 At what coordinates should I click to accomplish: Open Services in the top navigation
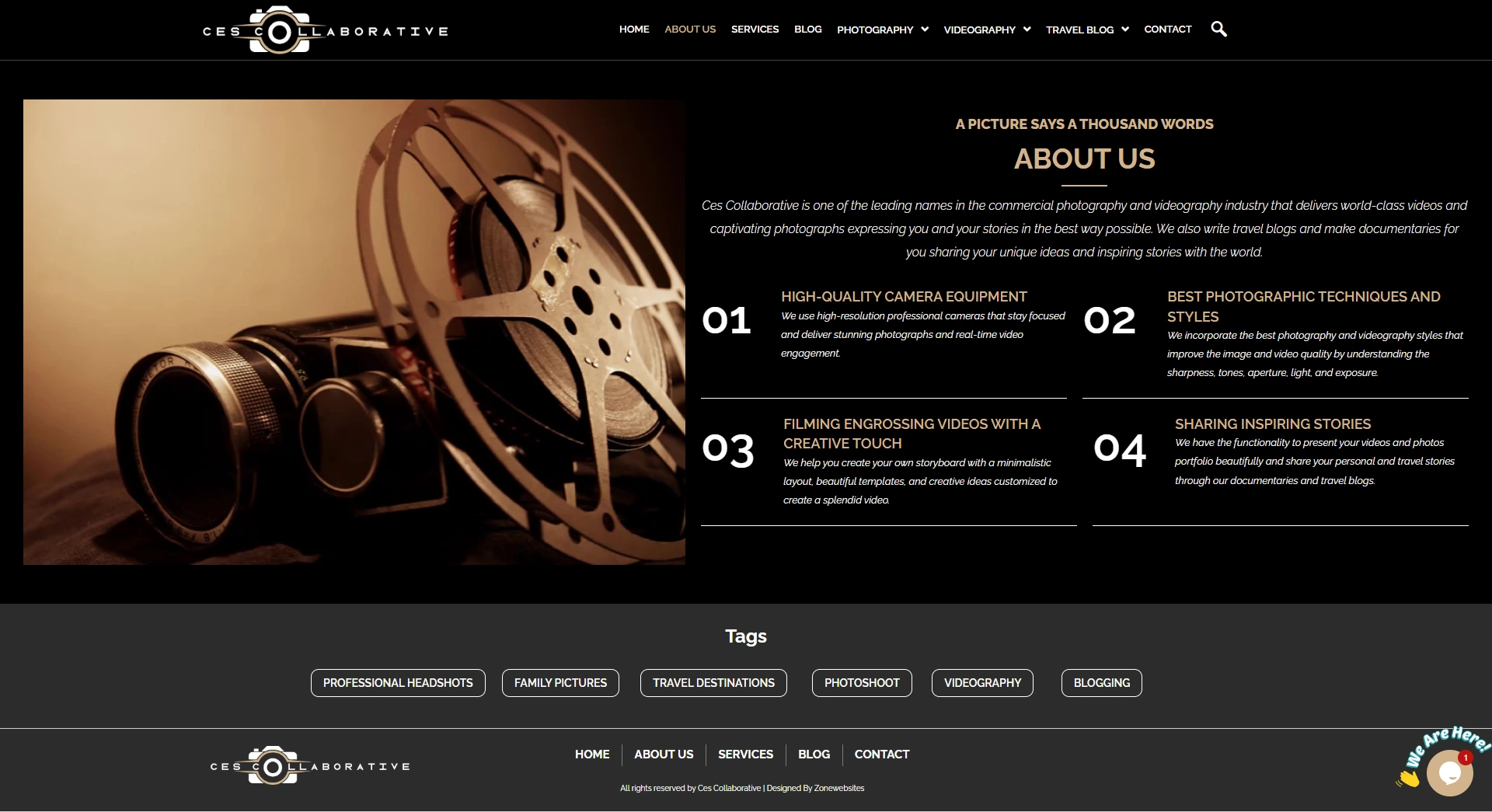pyautogui.click(x=755, y=30)
